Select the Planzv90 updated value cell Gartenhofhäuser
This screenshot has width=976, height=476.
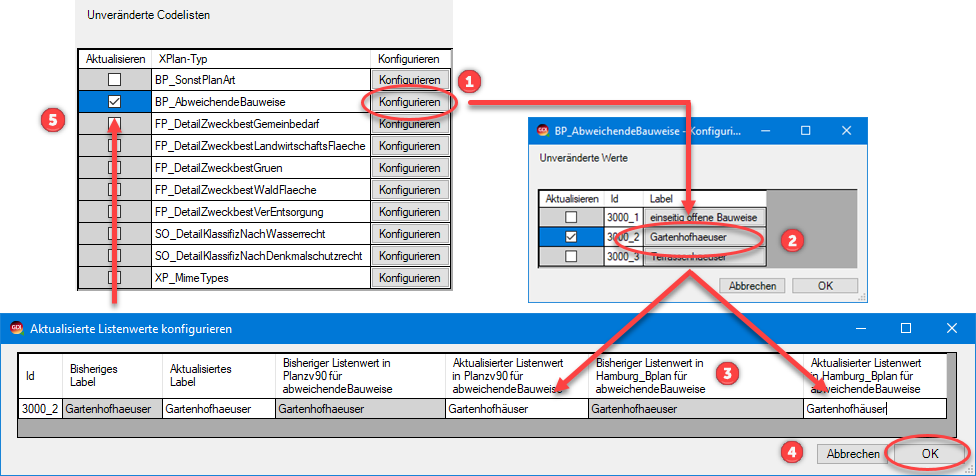(515, 408)
